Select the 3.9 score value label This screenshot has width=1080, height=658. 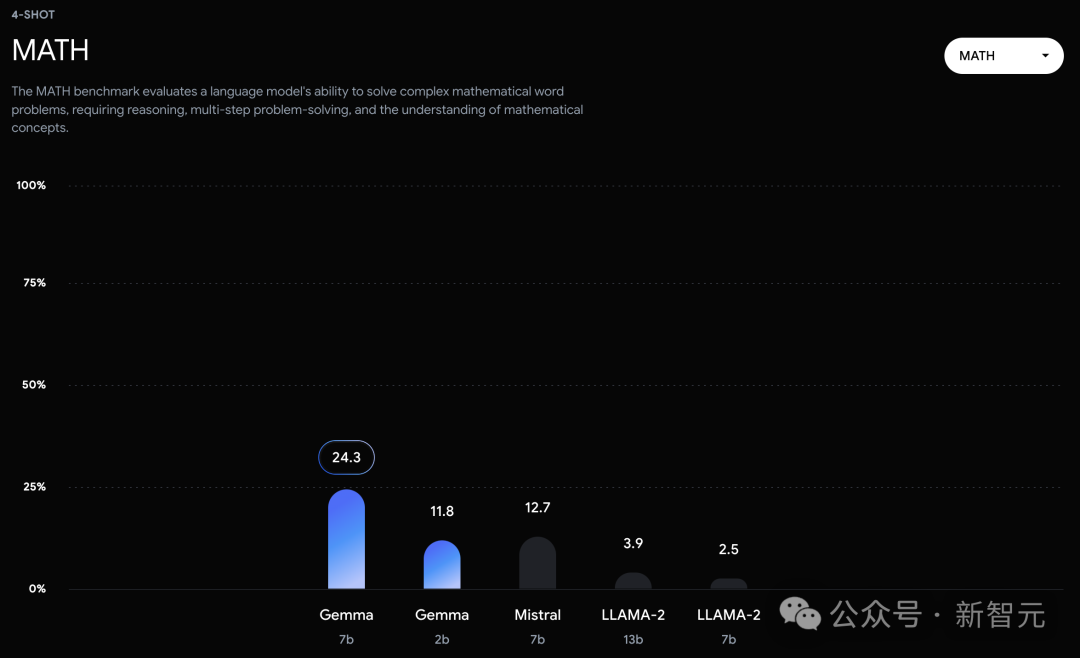point(633,543)
